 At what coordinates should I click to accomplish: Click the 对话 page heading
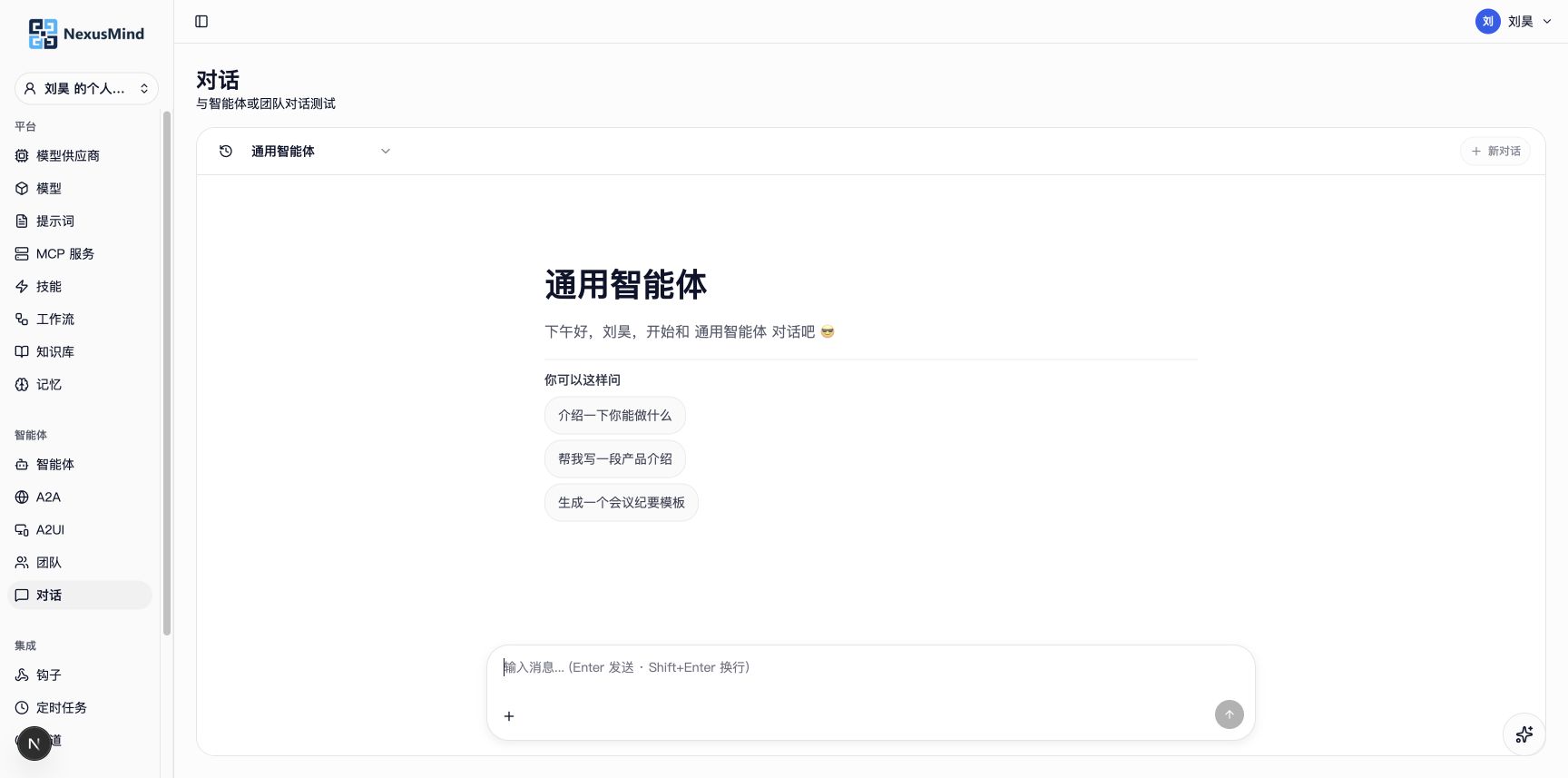click(218, 80)
